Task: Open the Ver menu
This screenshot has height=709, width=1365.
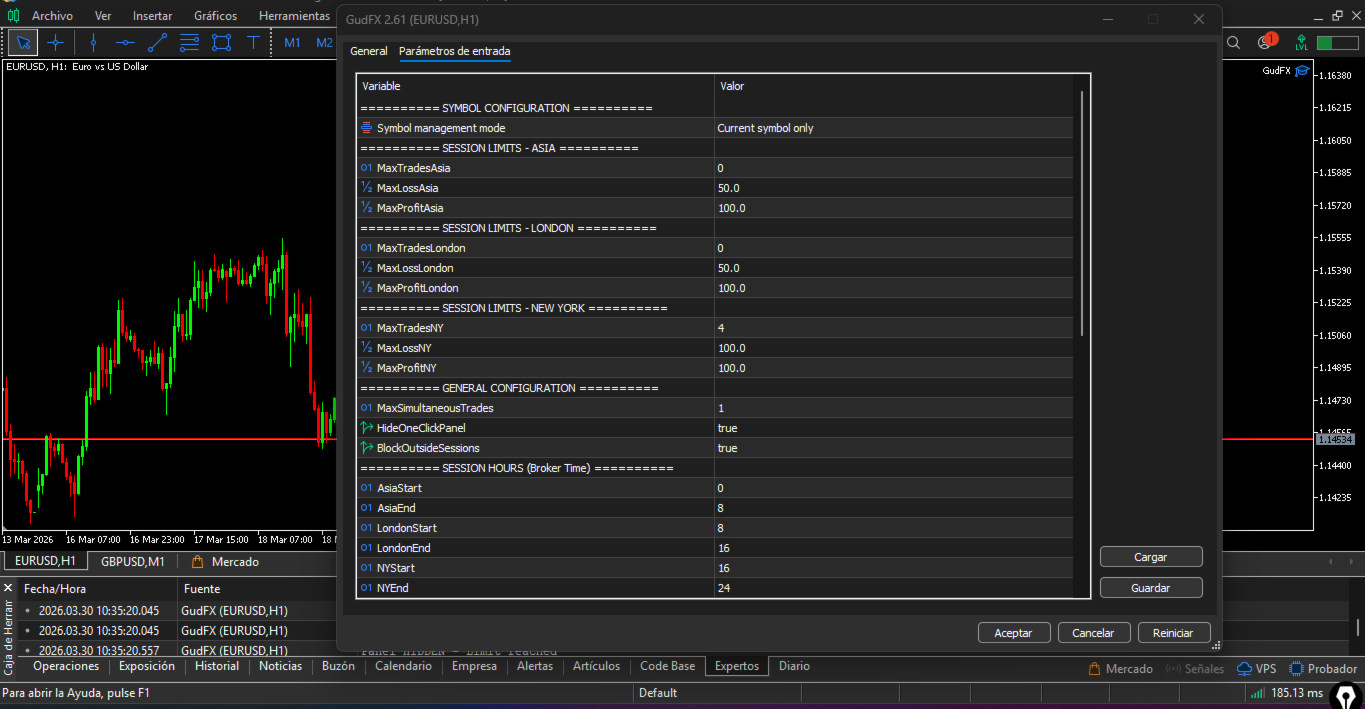Action: [103, 16]
